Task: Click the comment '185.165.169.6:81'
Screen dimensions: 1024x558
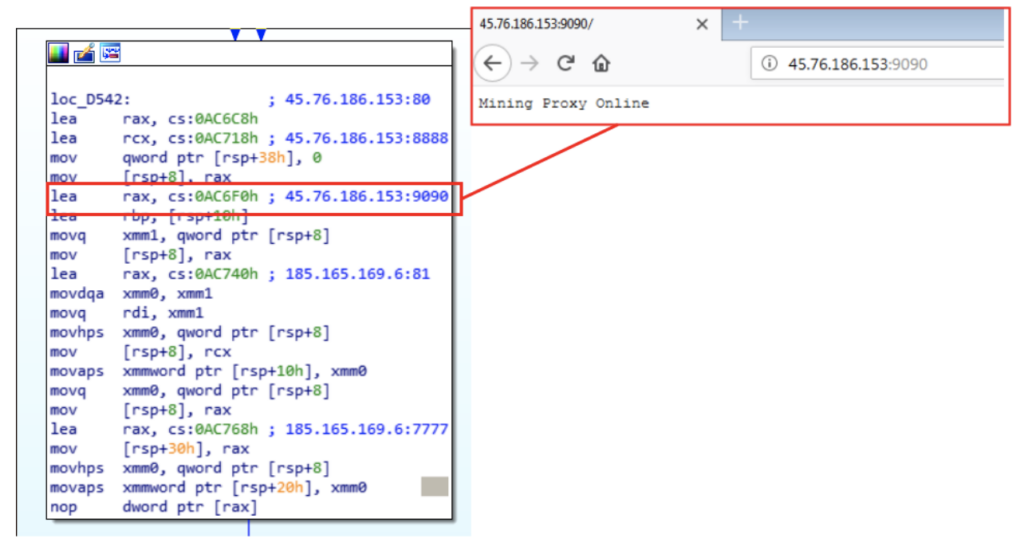Action: coord(357,274)
